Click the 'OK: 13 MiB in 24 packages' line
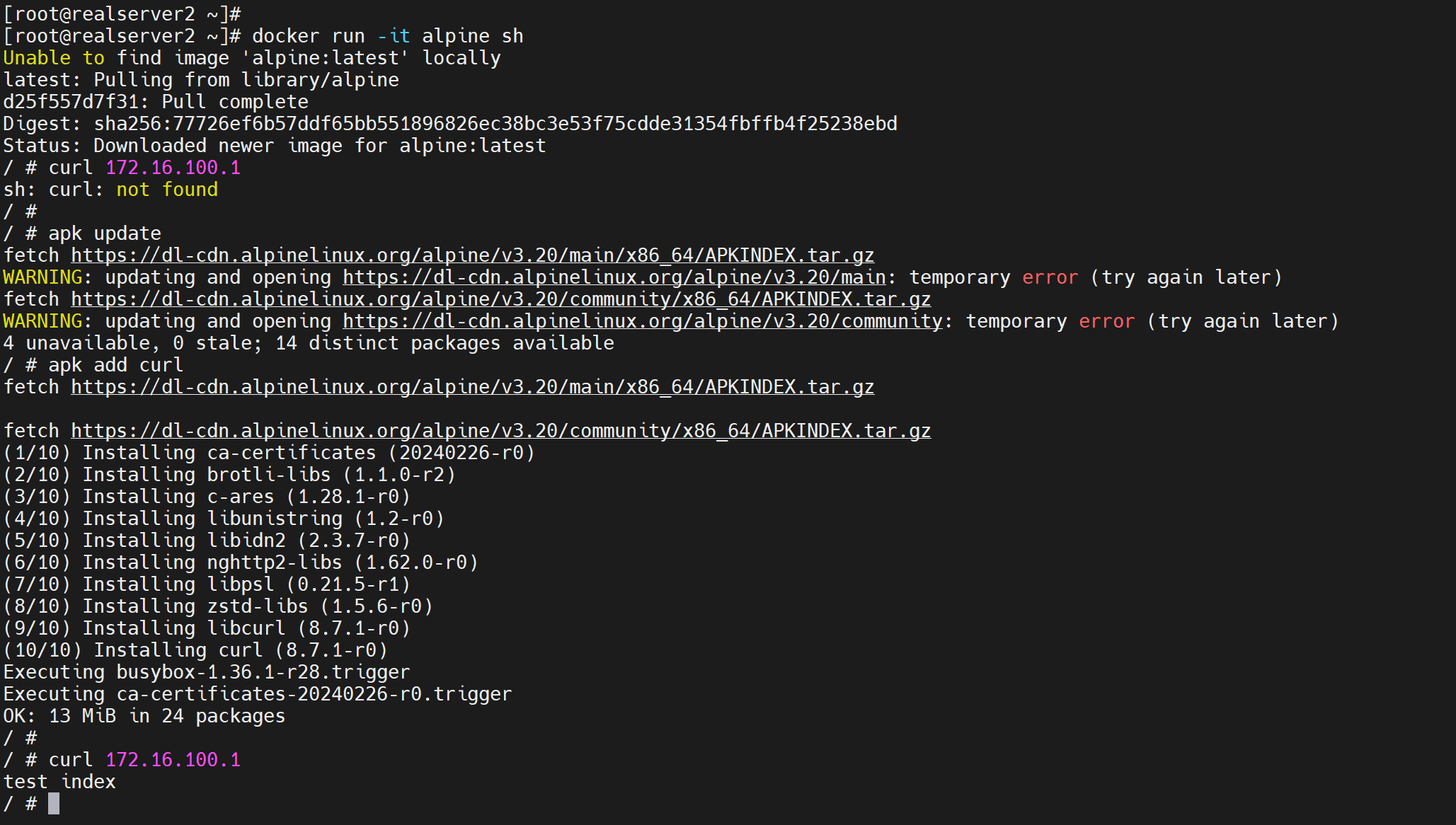This screenshot has width=1456, height=825. tap(144, 716)
